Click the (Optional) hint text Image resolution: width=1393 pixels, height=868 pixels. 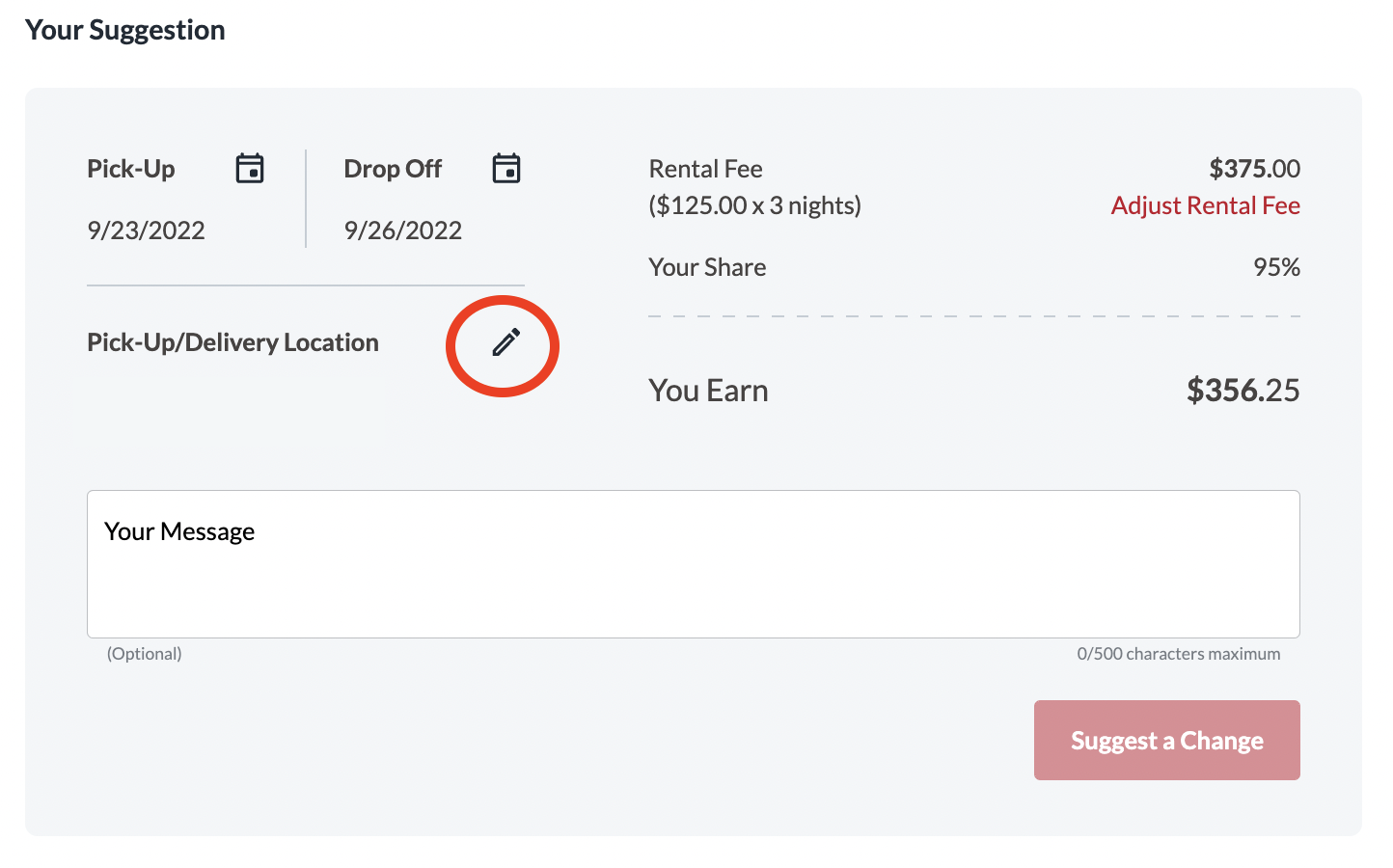pos(145,654)
